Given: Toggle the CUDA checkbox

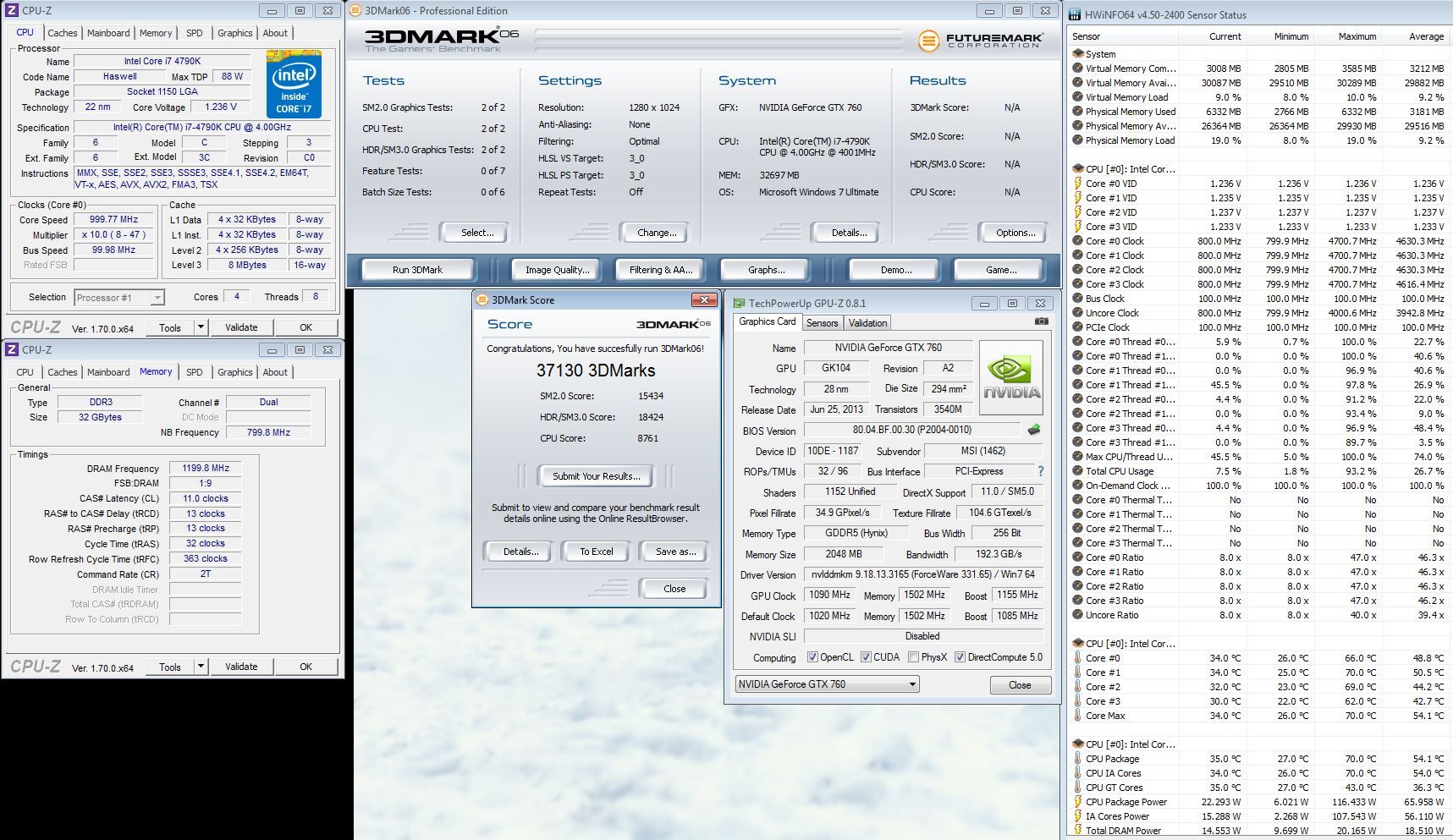Looking at the screenshot, I should [866, 657].
